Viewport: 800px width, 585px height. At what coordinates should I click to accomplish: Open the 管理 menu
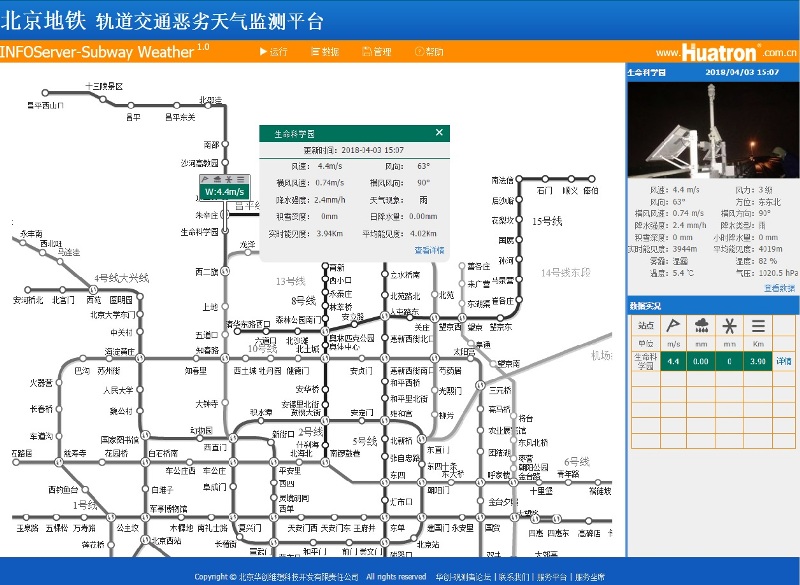tap(377, 52)
